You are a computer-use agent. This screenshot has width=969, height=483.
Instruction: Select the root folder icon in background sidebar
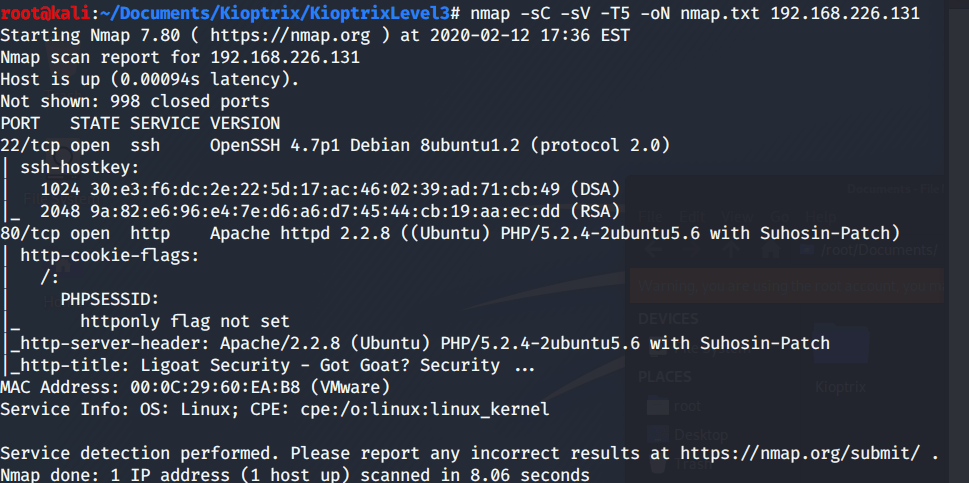click(658, 406)
